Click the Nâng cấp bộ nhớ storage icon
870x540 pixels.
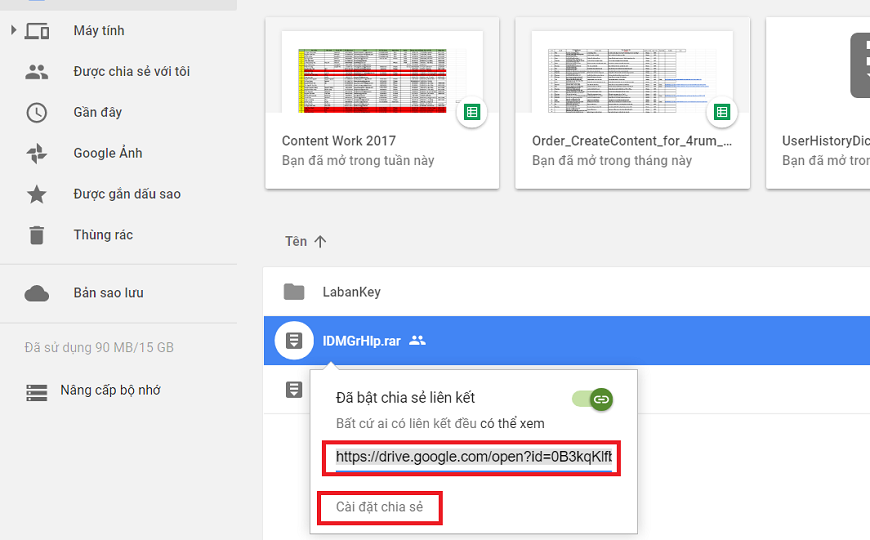tap(37, 392)
